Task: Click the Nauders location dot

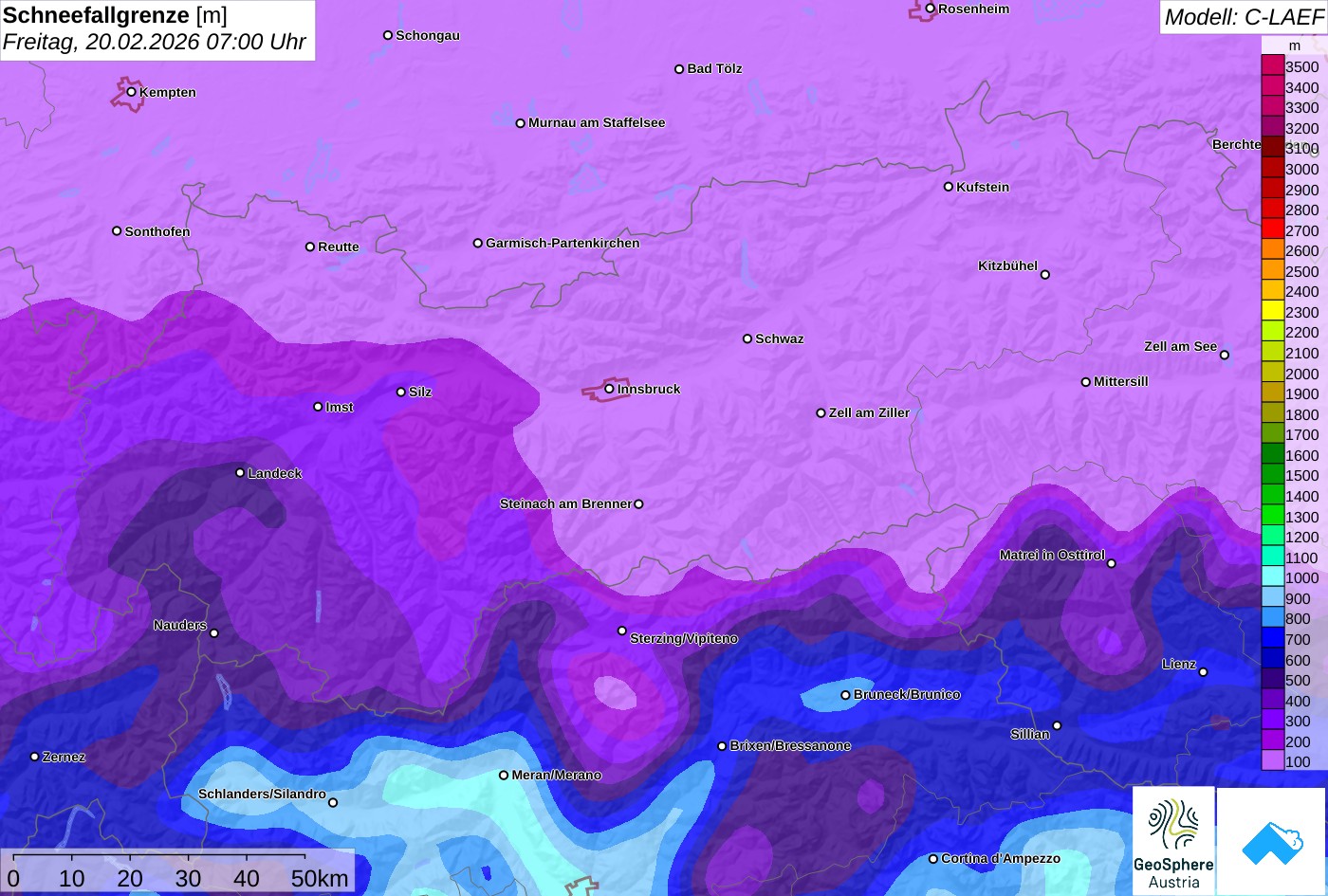Action: (214, 633)
